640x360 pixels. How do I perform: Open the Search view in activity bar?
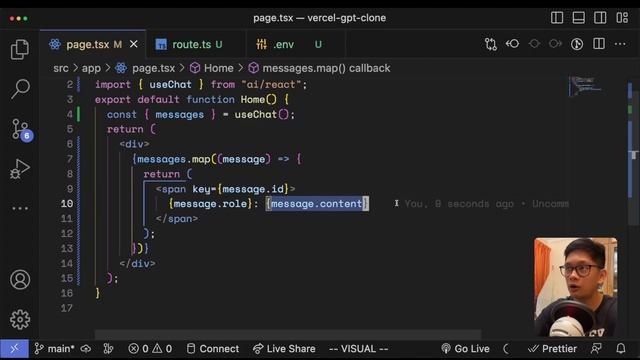pyautogui.click(x=20, y=89)
